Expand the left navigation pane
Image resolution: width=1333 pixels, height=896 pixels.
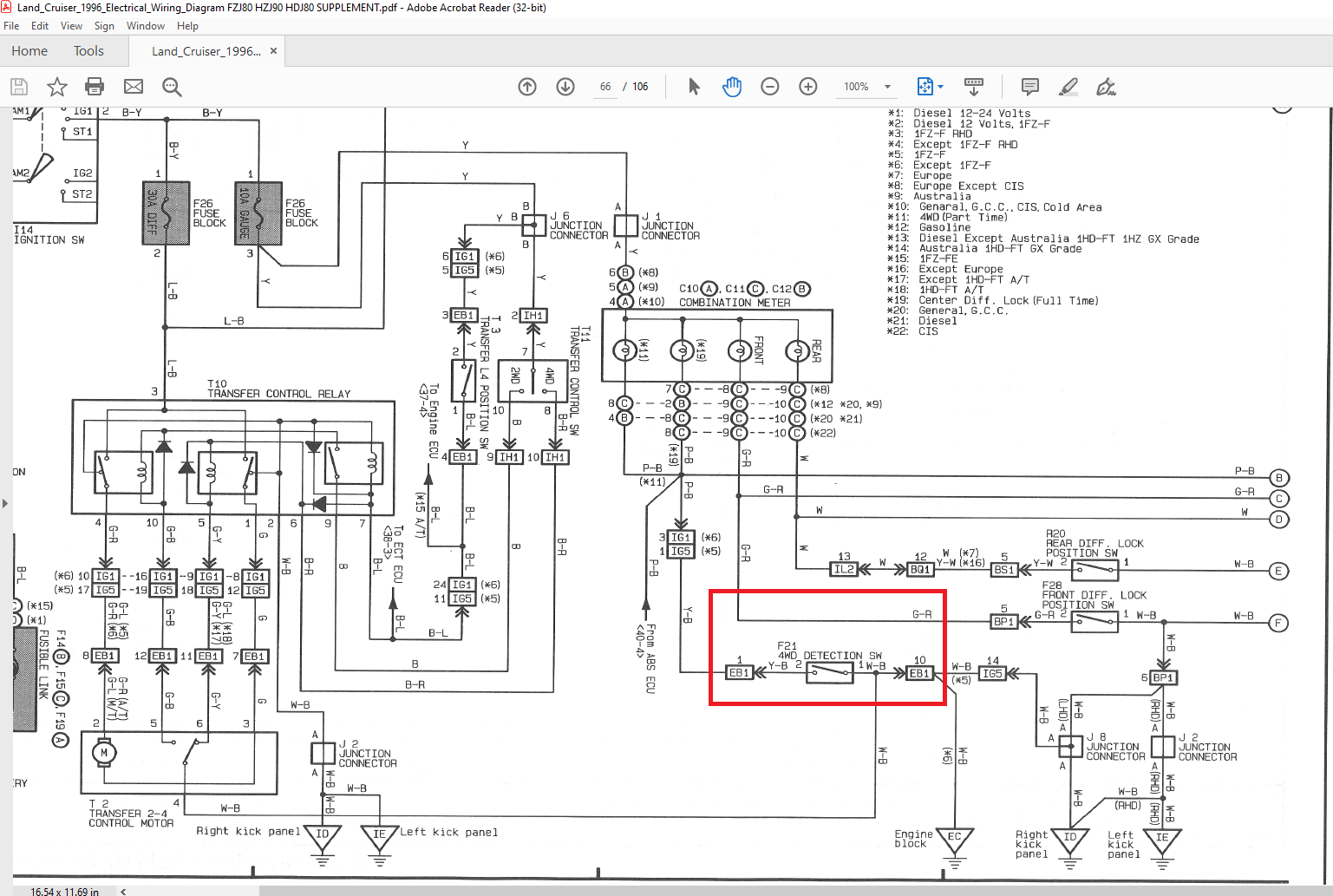5,503
